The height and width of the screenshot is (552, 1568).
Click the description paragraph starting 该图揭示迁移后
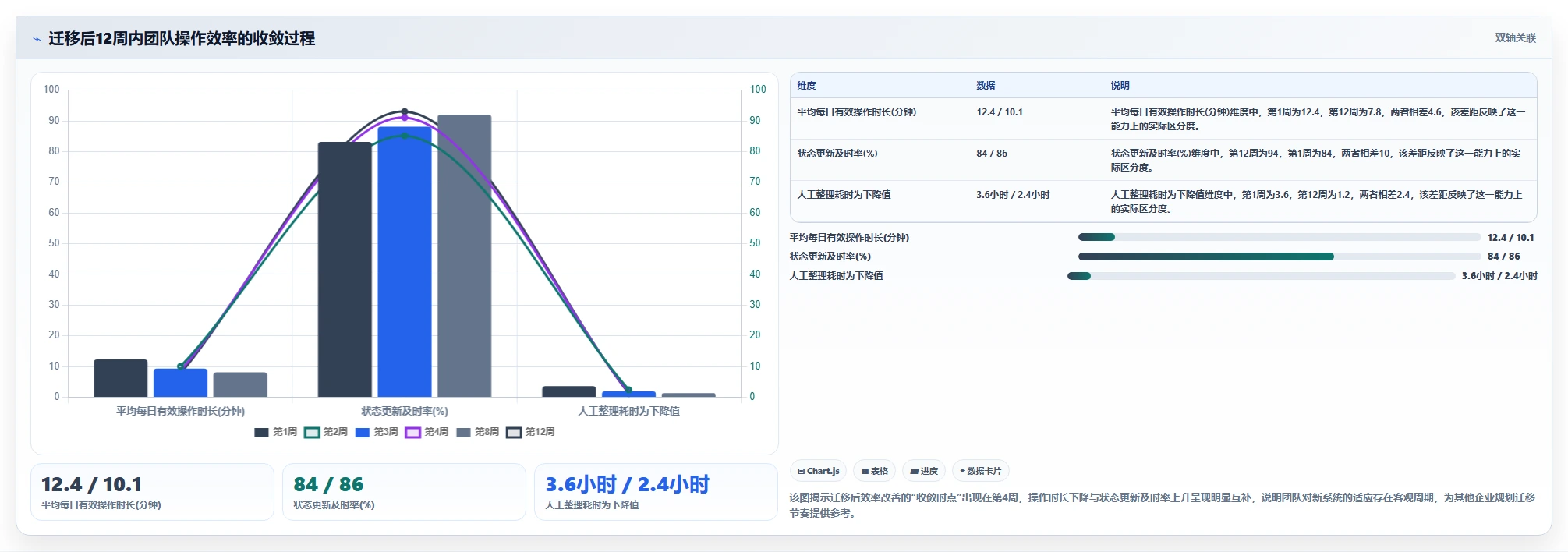1162,505
